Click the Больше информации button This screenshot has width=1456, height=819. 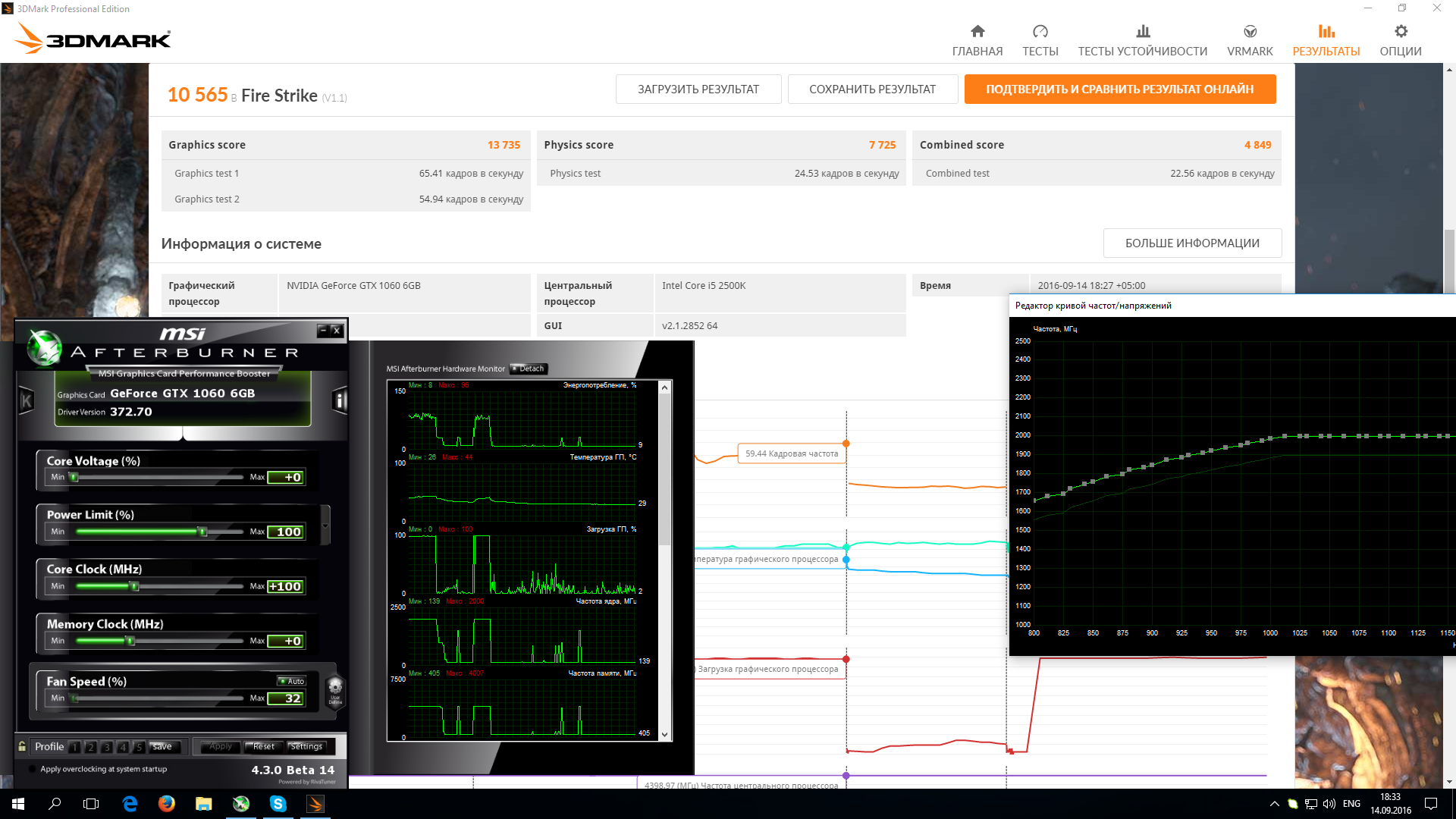(1192, 243)
